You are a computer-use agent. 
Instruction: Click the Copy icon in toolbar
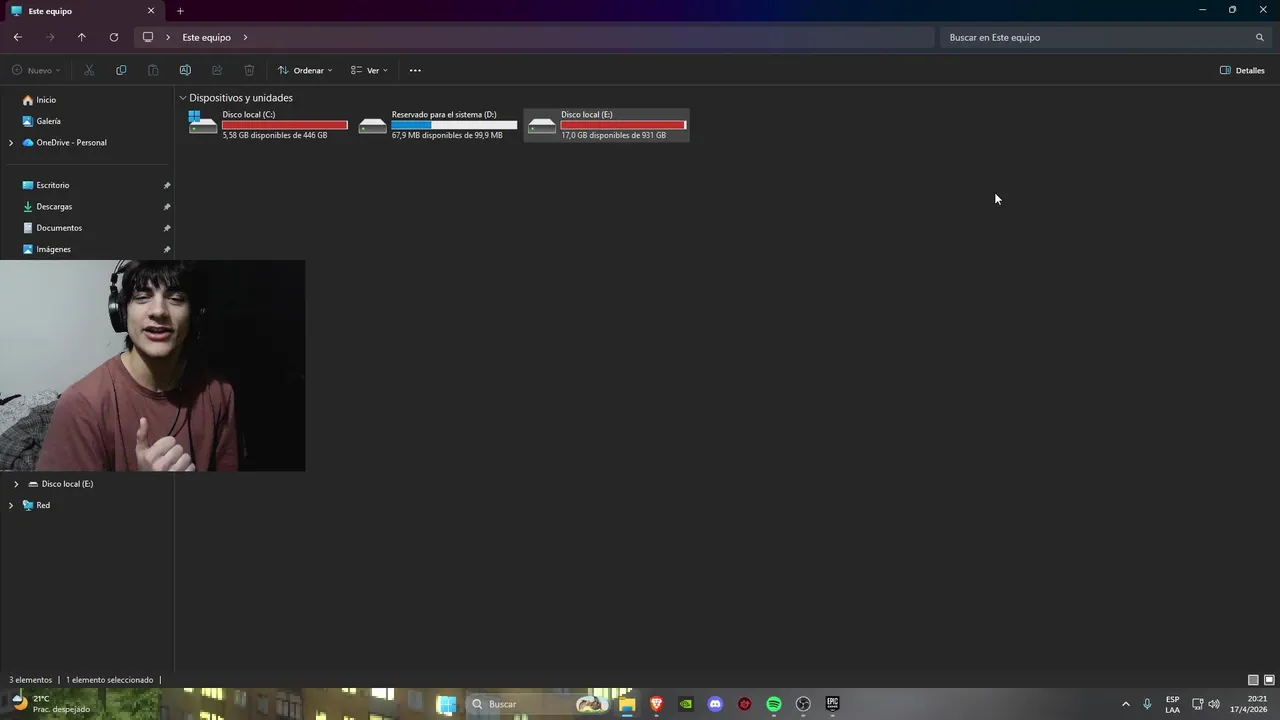point(121,70)
